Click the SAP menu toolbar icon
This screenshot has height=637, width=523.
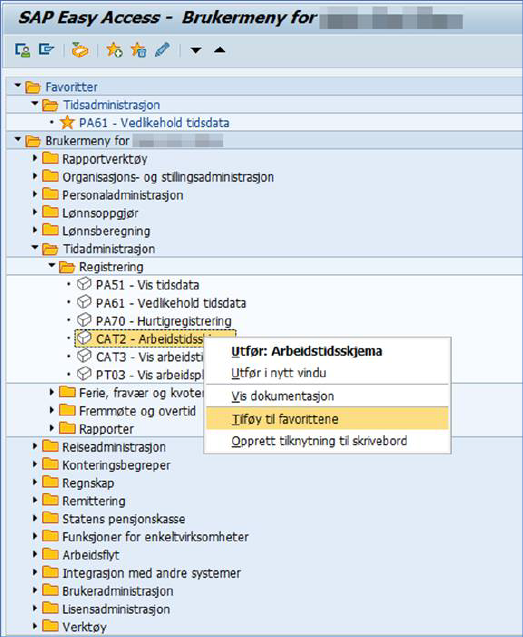[x=46, y=50]
